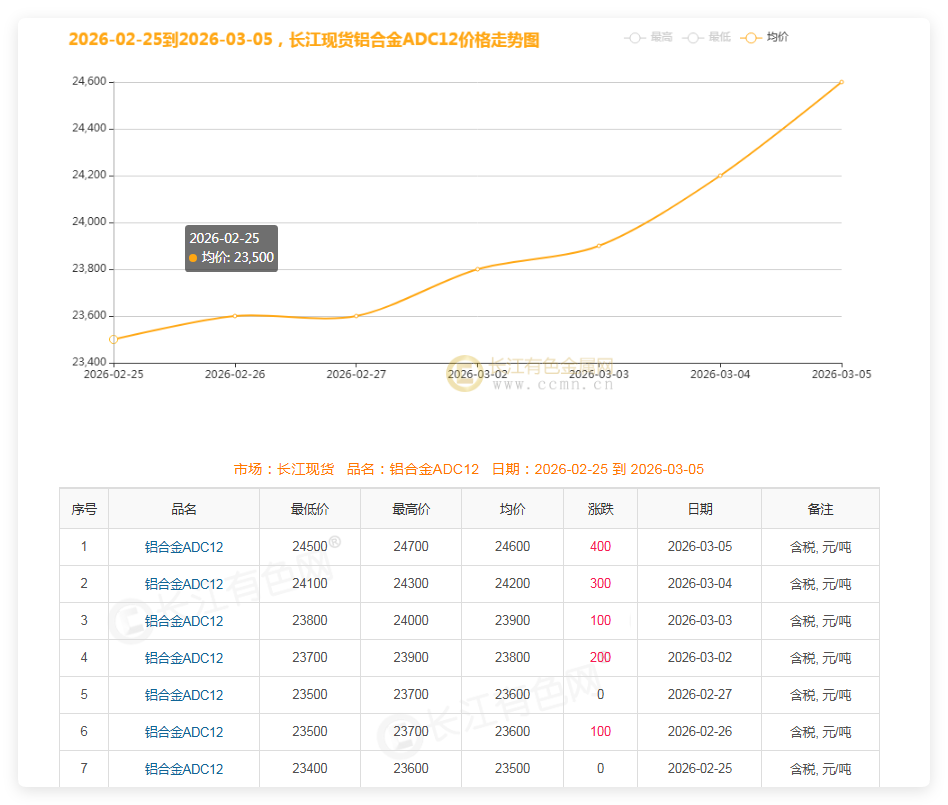Click the x-axis label 2026-03-04
The width and height of the screenshot is (948, 805).
[x=720, y=374]
